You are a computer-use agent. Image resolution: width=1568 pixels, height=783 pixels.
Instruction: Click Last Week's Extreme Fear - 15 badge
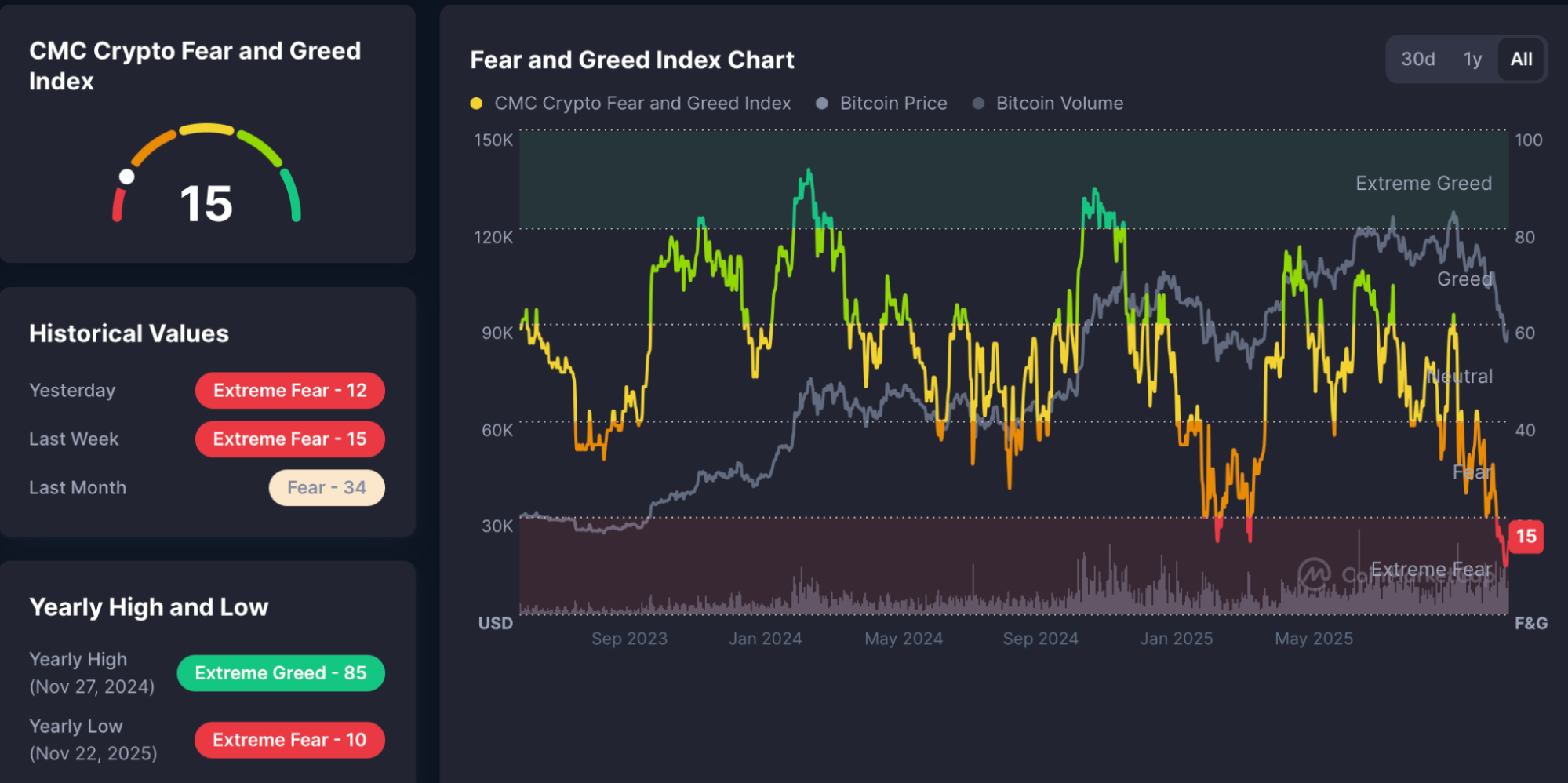coord(289,439)
